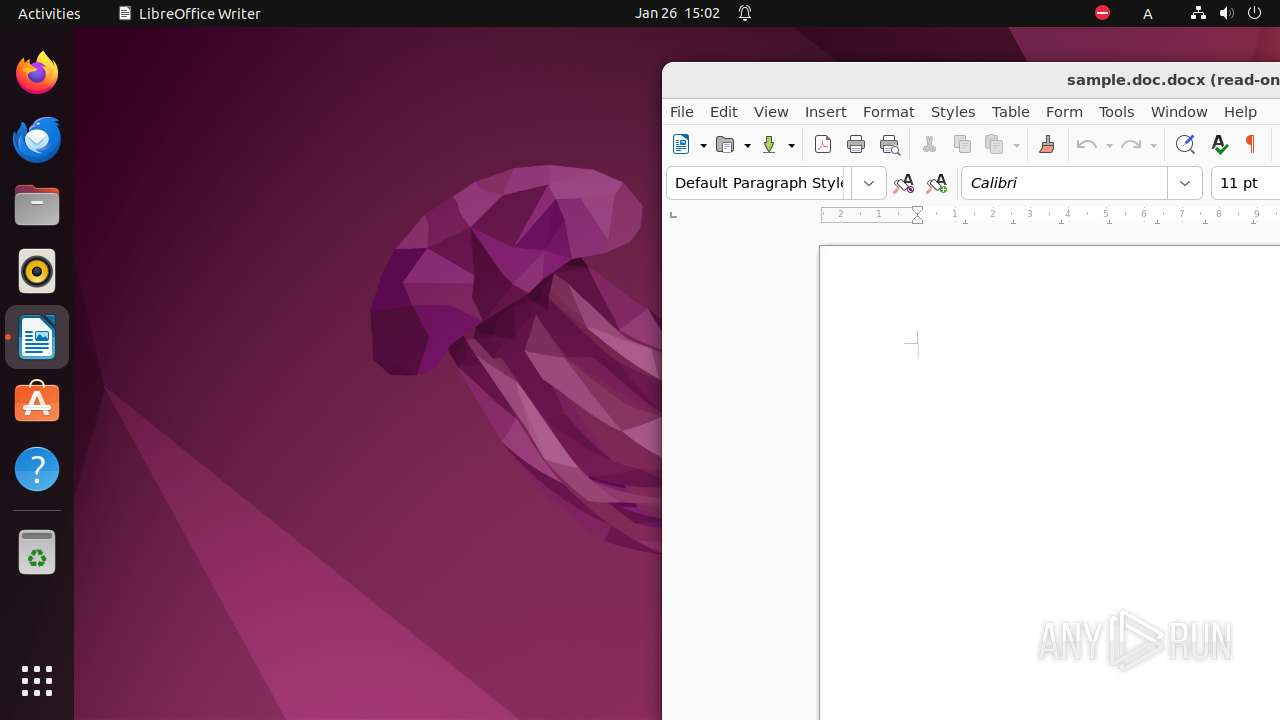Open the Form menu

[x=1065, y=112]
